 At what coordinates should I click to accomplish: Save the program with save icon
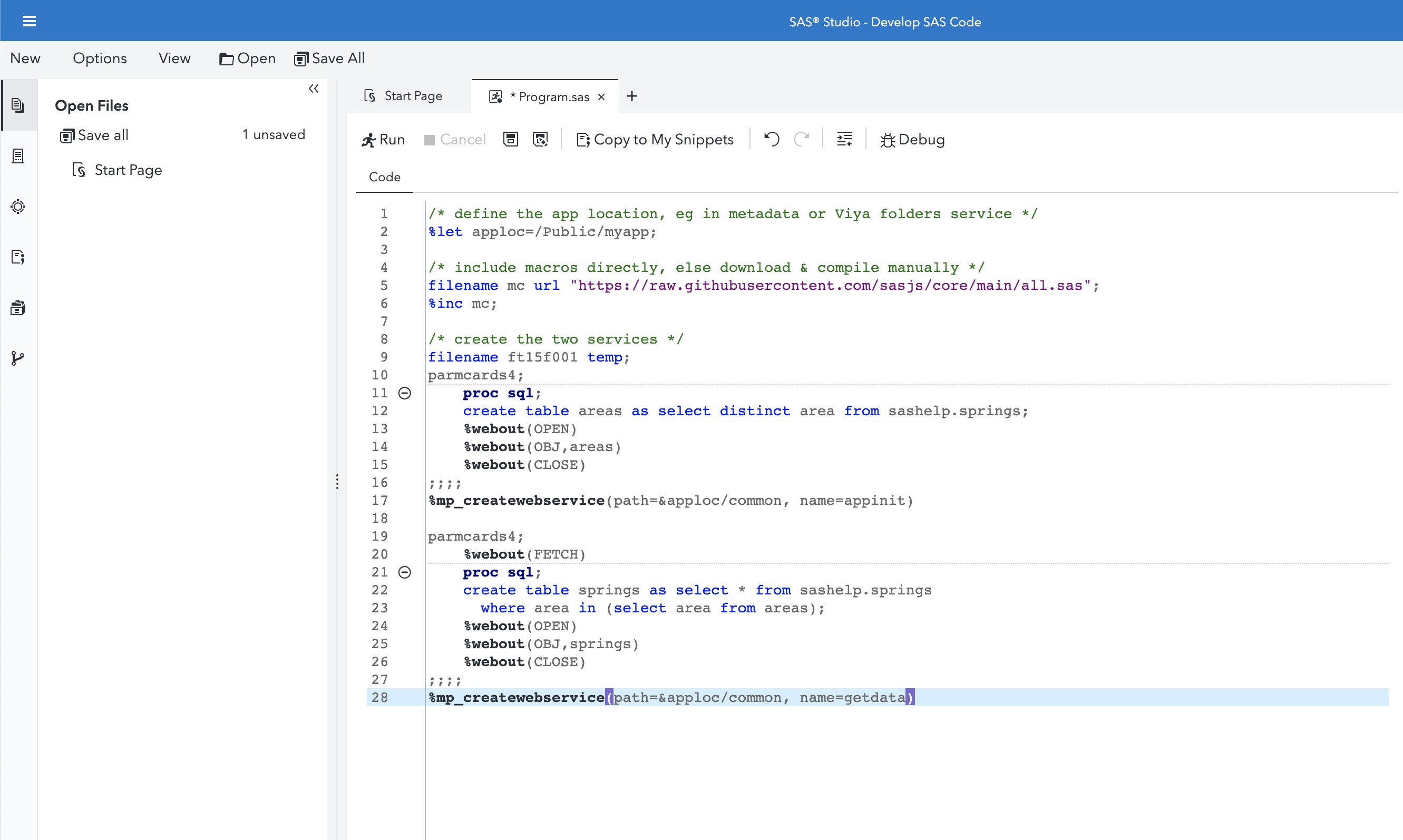(511, 139)
